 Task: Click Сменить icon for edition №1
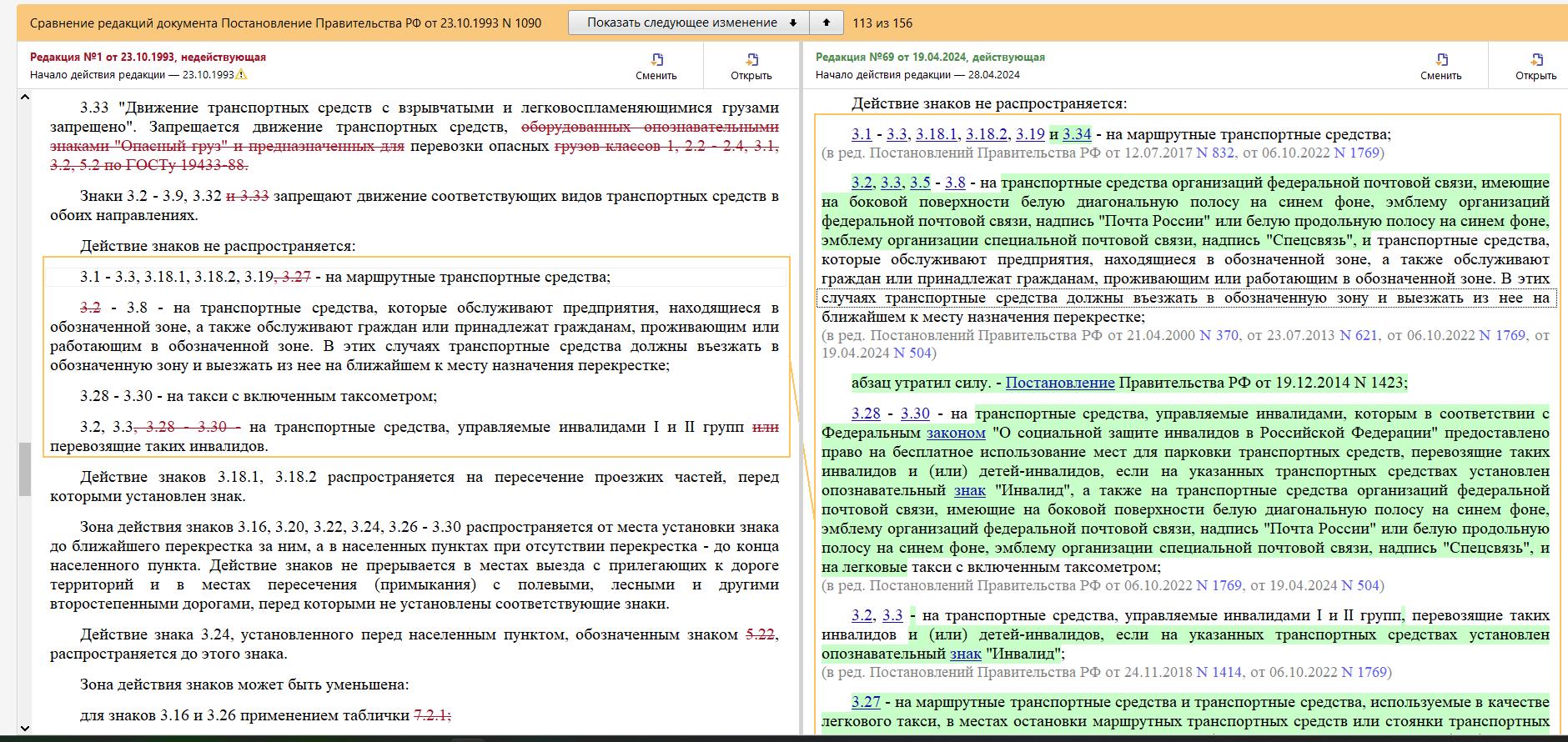(656, 60)
